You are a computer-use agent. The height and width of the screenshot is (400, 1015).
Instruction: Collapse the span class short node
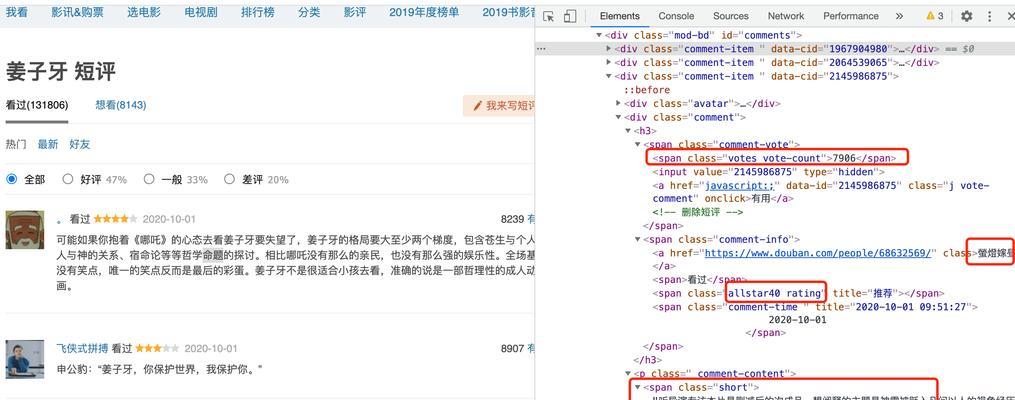pos(638,387)
